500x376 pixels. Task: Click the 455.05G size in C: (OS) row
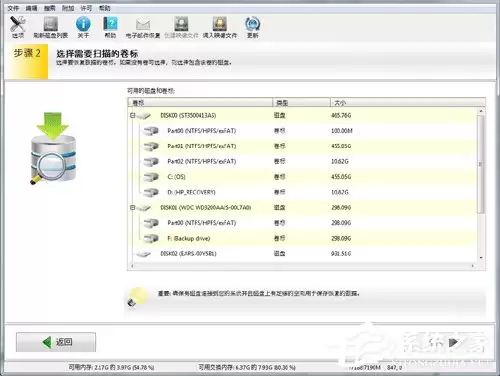click(x=341, y=177)
